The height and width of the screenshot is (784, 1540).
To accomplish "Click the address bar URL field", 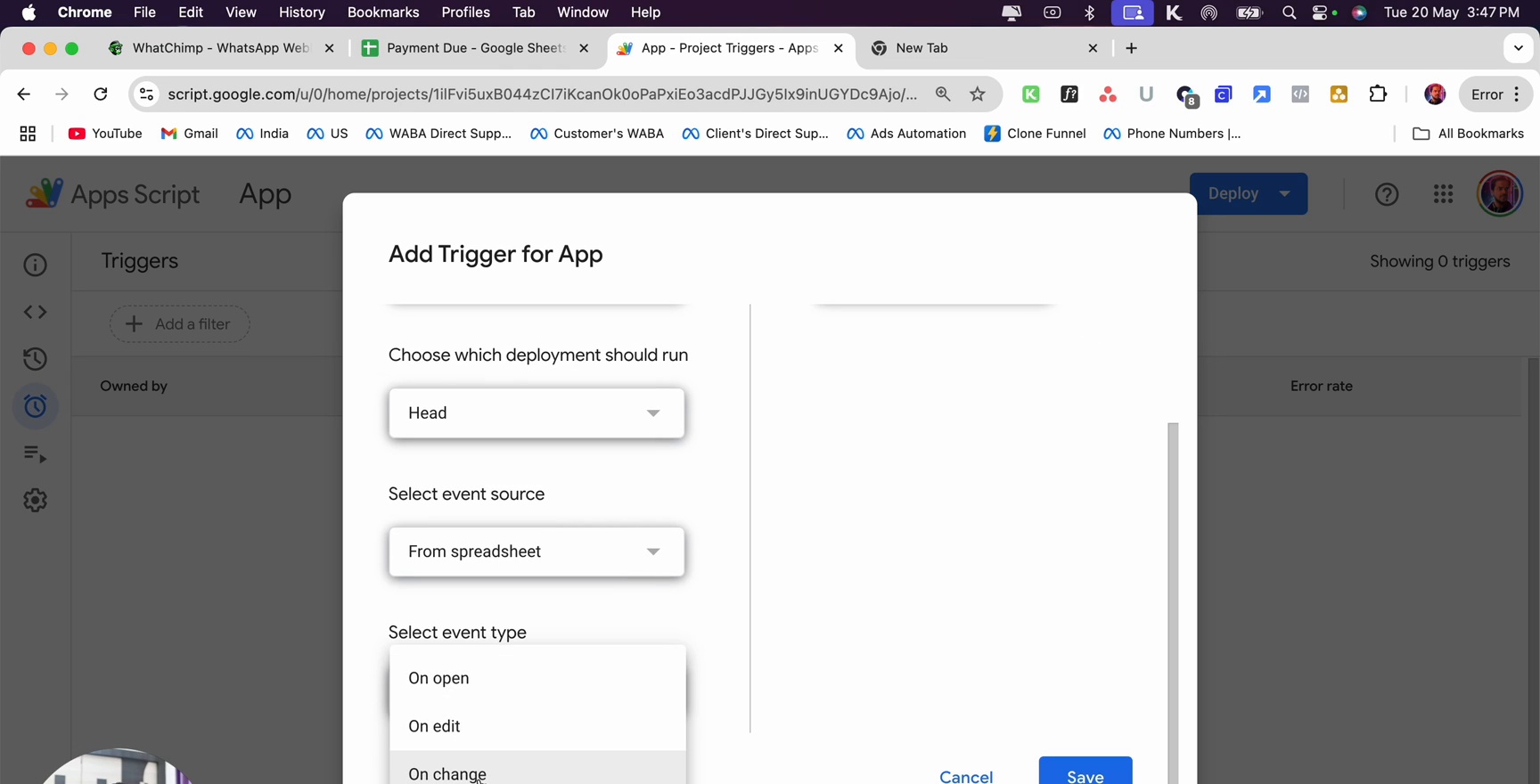I will click(x=542, y=94).
